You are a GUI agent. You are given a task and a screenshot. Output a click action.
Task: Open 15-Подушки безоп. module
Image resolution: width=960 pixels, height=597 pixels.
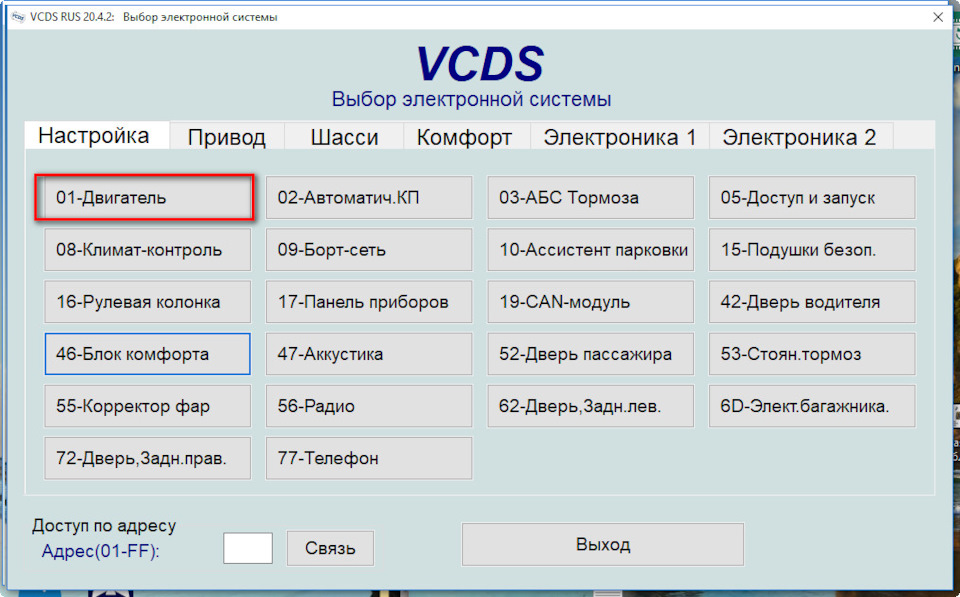[x=811, y=249]
